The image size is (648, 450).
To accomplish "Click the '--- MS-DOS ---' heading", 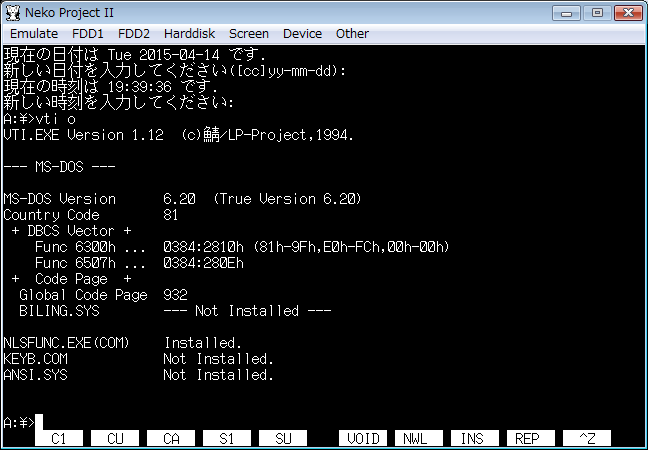I will (59, 167).
